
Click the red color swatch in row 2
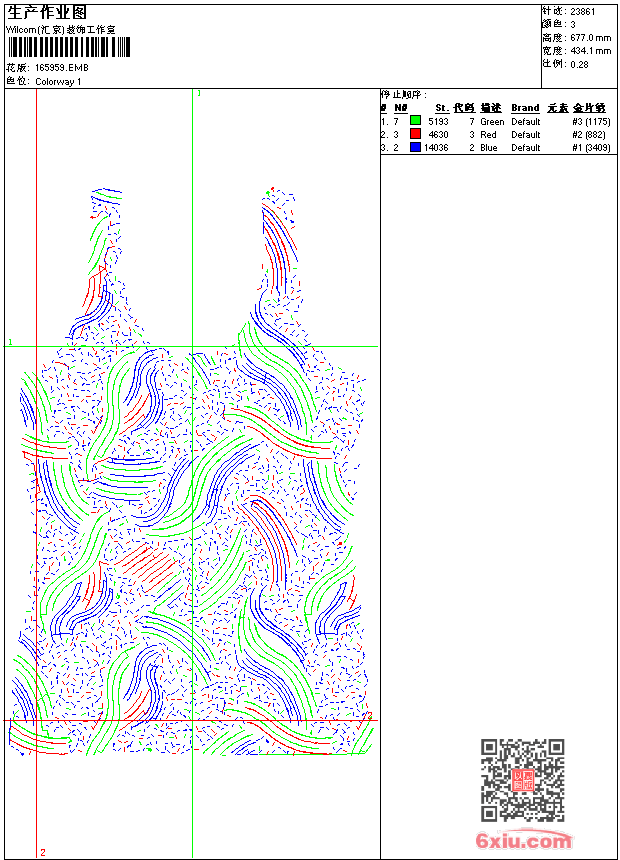pyautogui.click(x=415, y=134)
